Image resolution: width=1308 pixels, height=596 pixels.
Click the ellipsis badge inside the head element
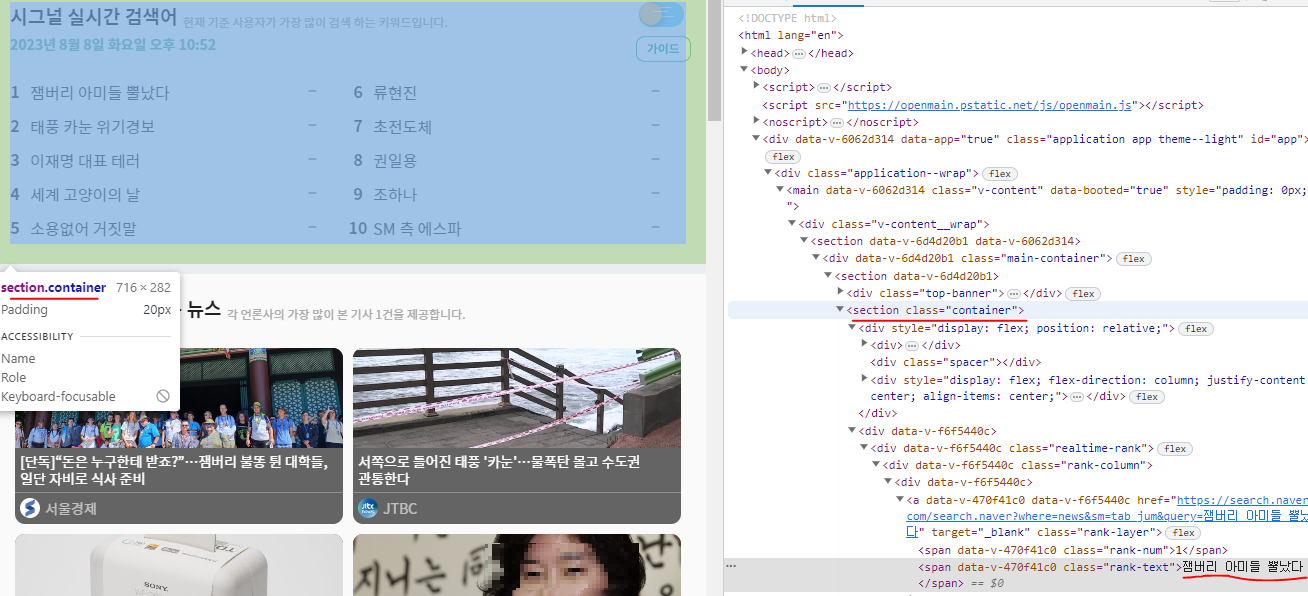tap(798, 53)
